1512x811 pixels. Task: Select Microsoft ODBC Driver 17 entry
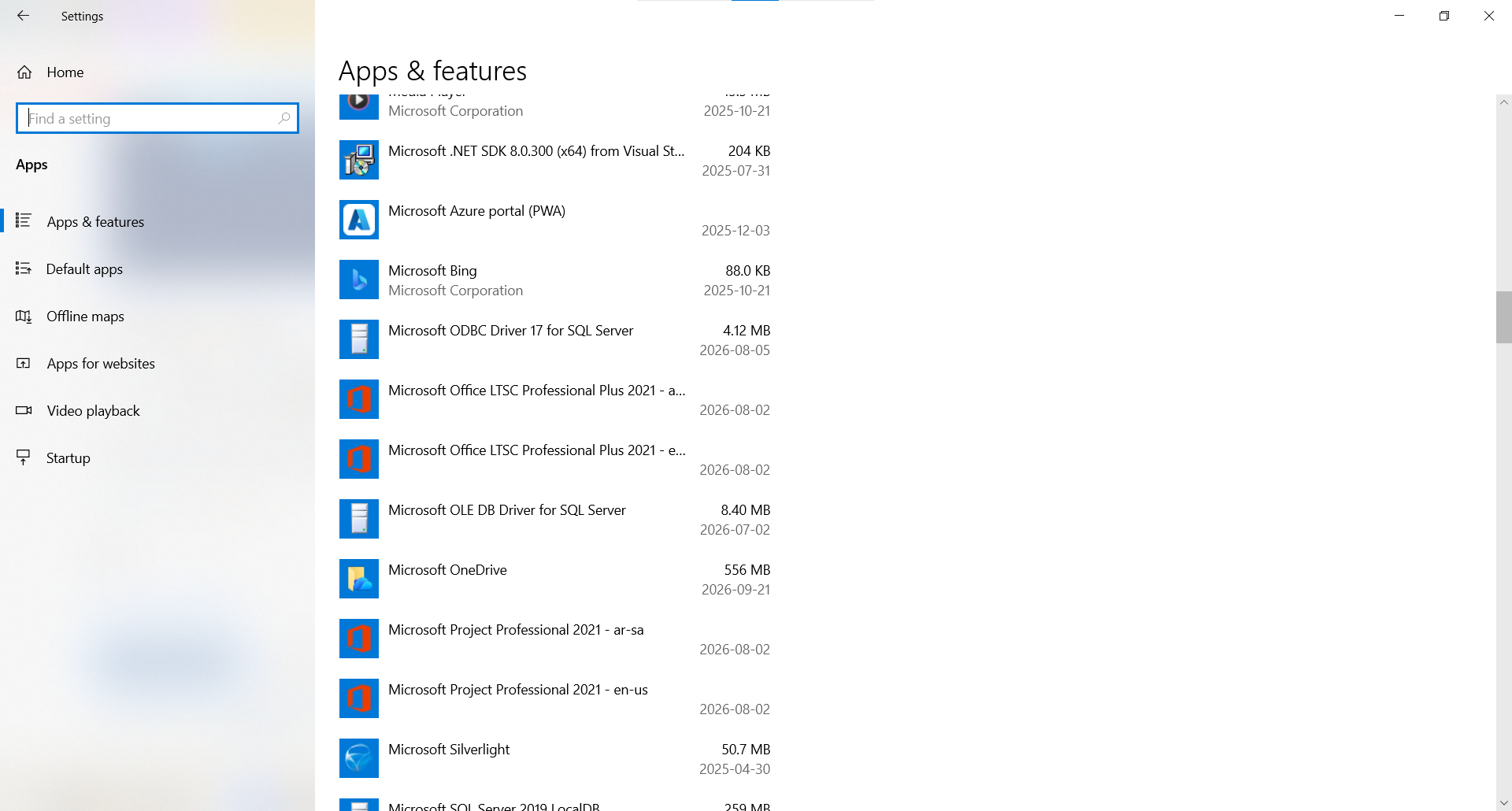pos(510,331)
